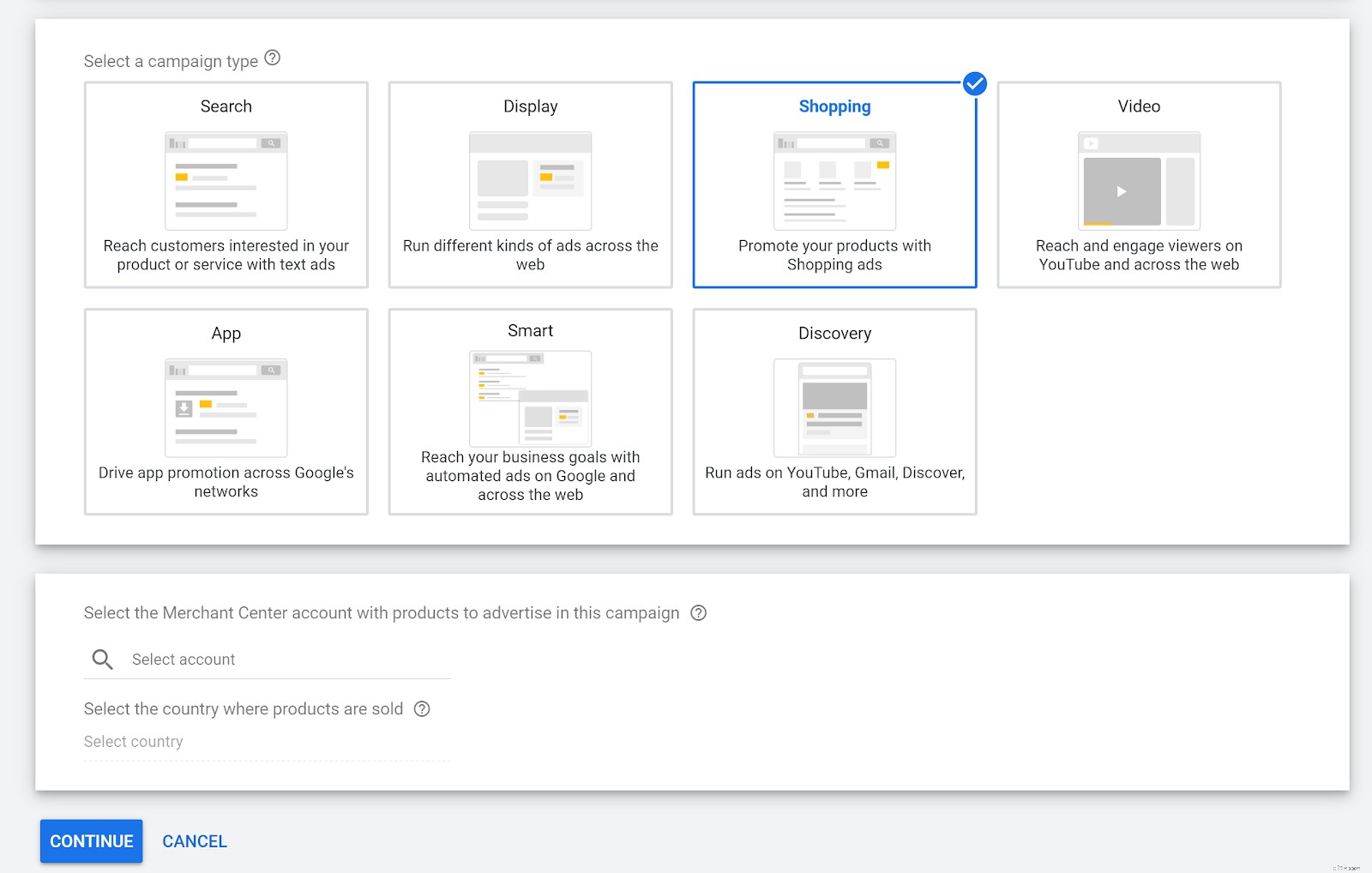Open the Select country dropdown

(257, 741)
